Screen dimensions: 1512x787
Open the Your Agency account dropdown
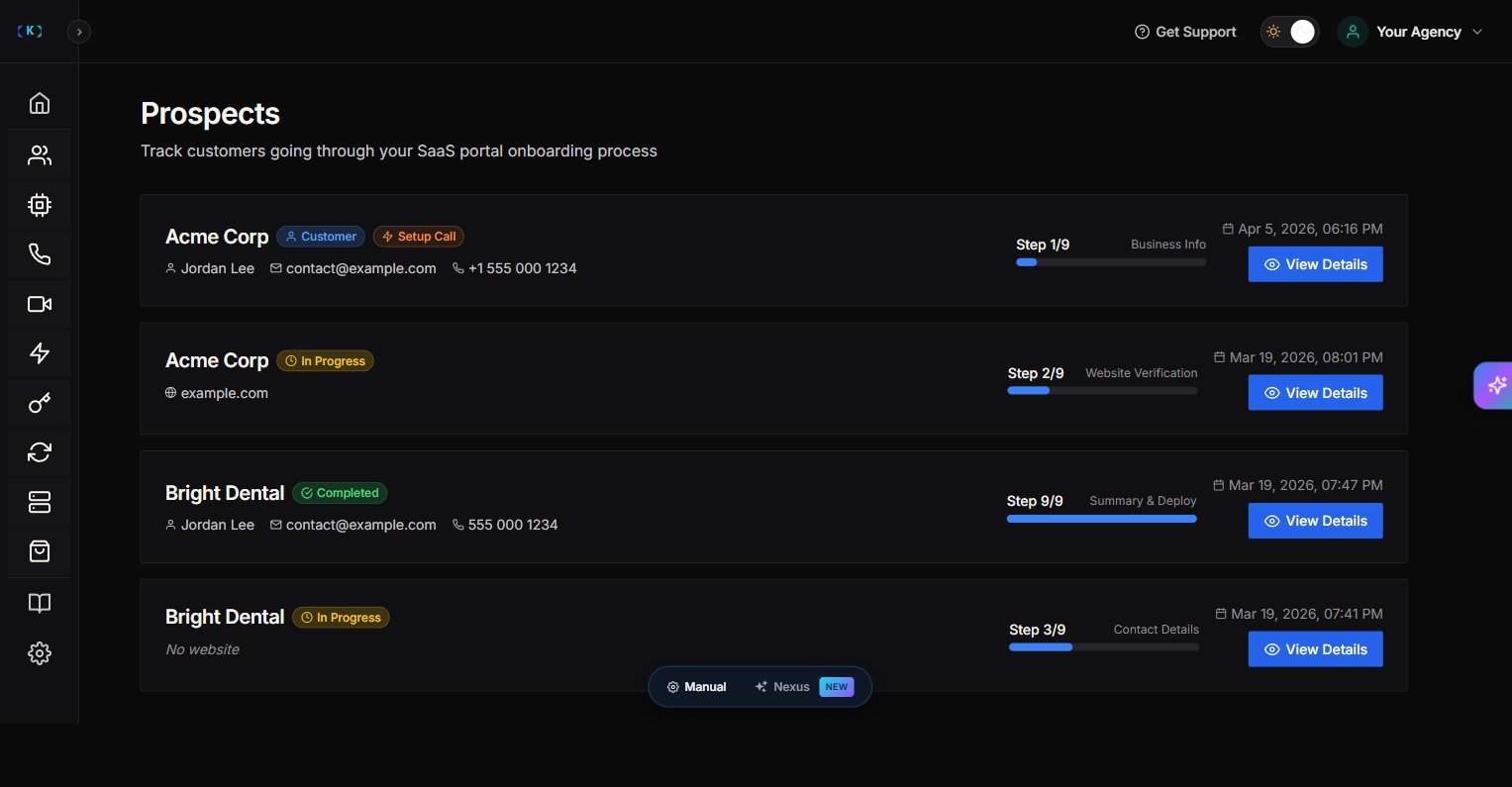tap(1412, 32)
